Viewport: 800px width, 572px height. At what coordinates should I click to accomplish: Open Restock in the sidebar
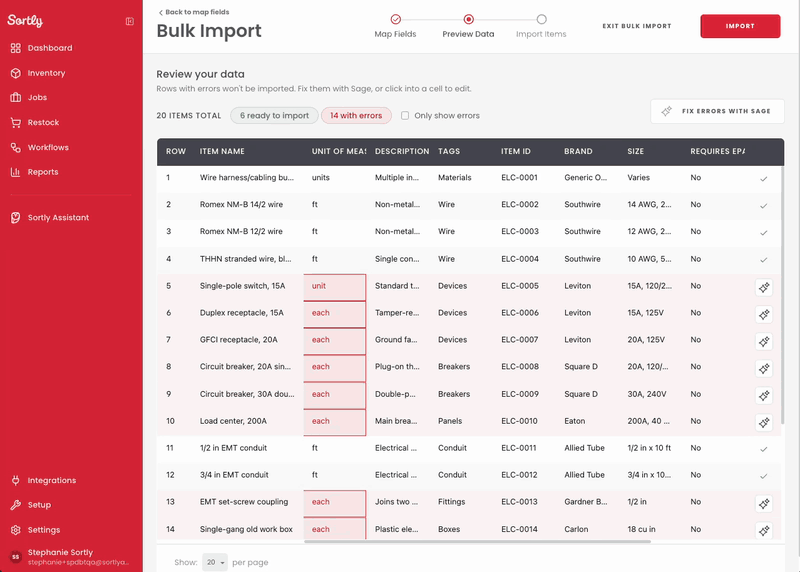click(x=43, y=122)
